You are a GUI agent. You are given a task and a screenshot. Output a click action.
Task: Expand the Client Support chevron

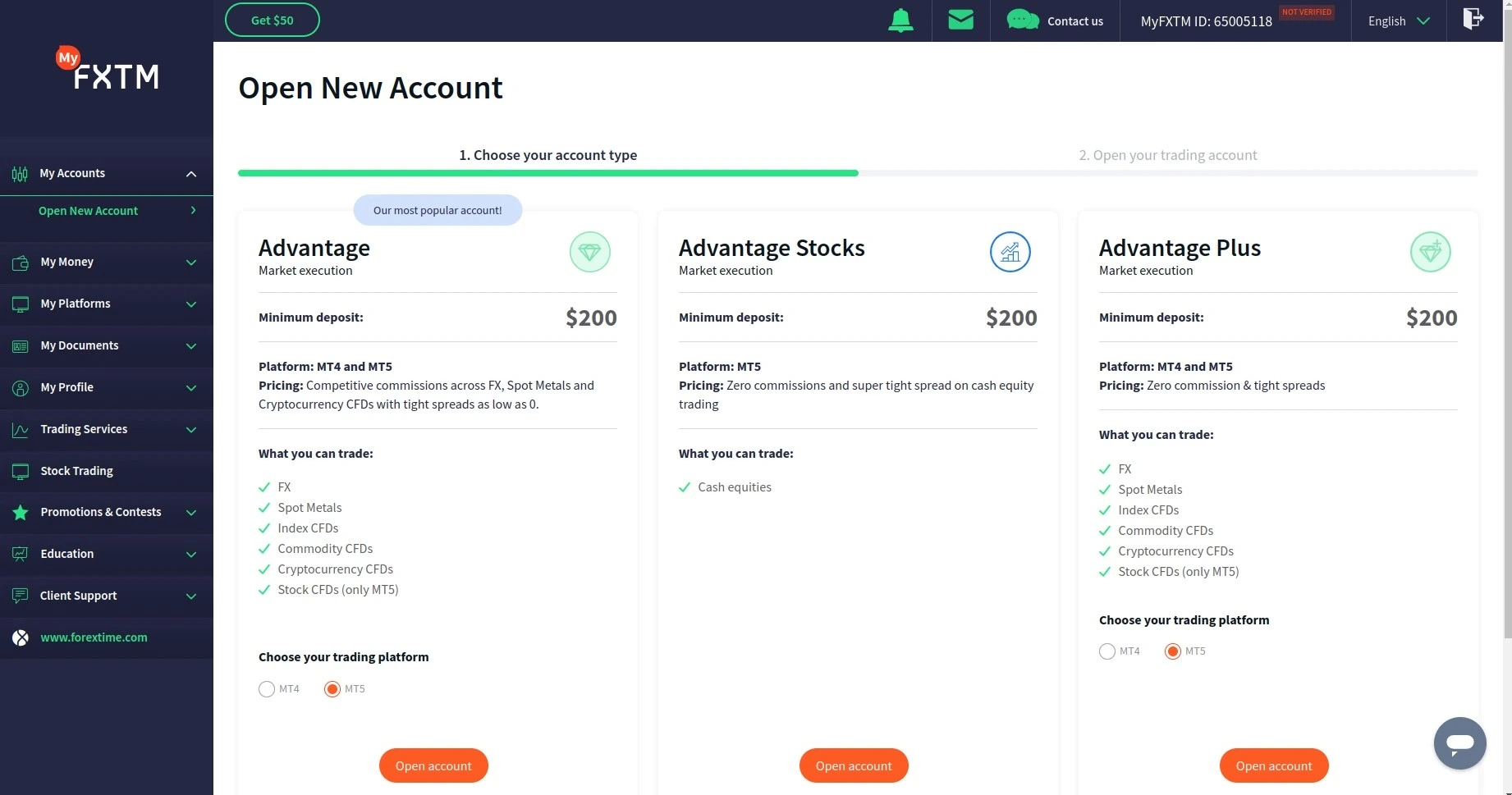point(191,596)
